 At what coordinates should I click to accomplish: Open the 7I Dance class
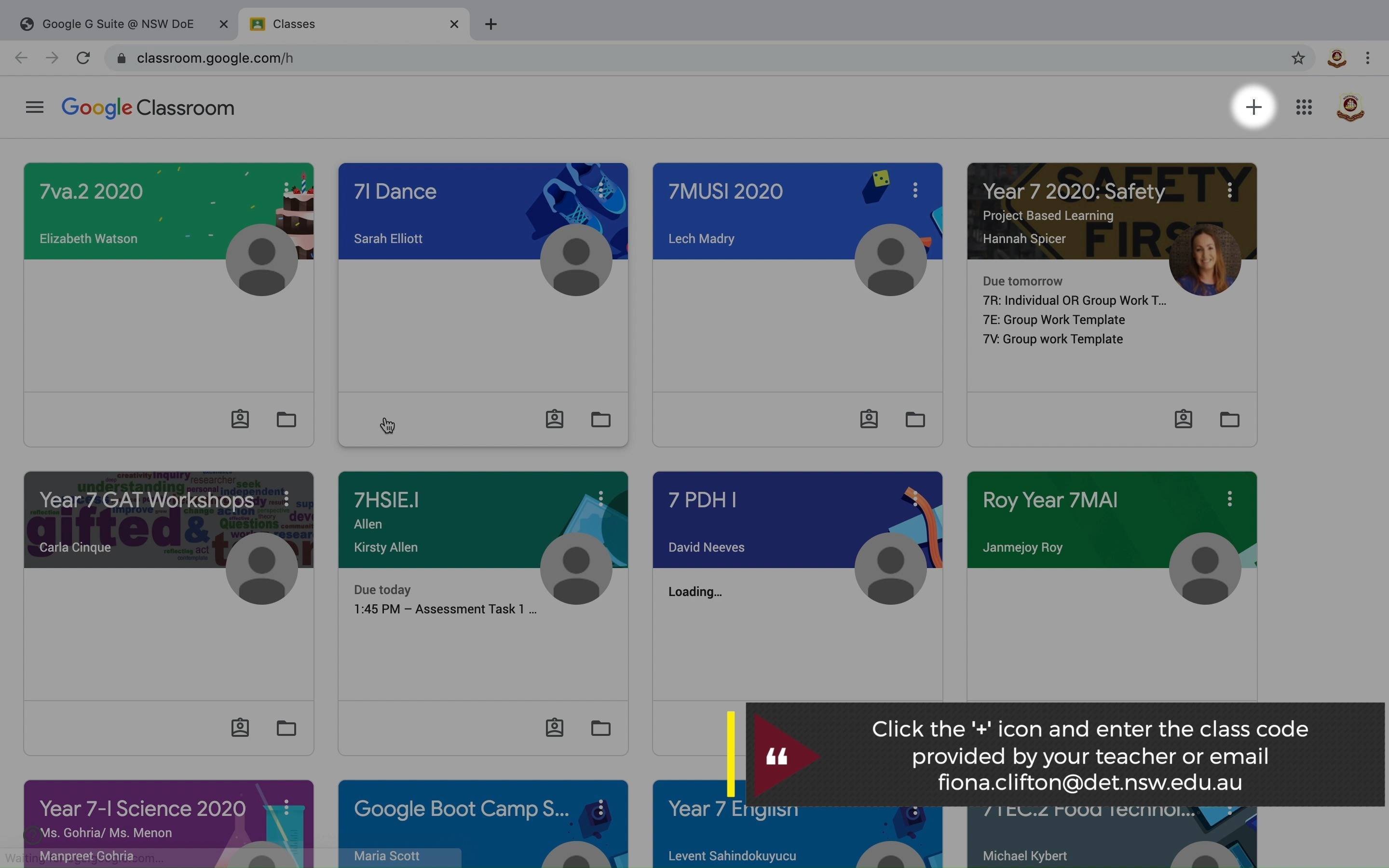[395, 191]
